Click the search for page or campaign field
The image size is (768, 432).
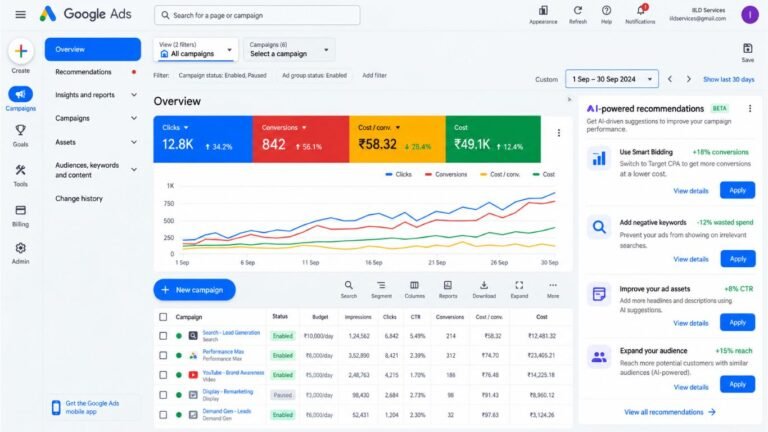(x=257, y=15)
